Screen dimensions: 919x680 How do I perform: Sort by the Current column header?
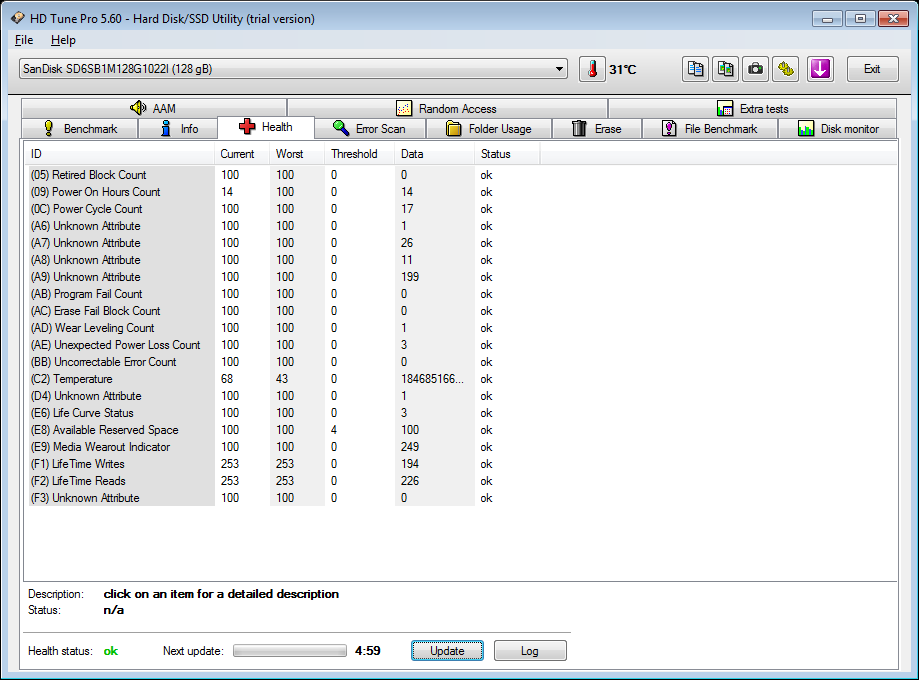coord(242,154)
